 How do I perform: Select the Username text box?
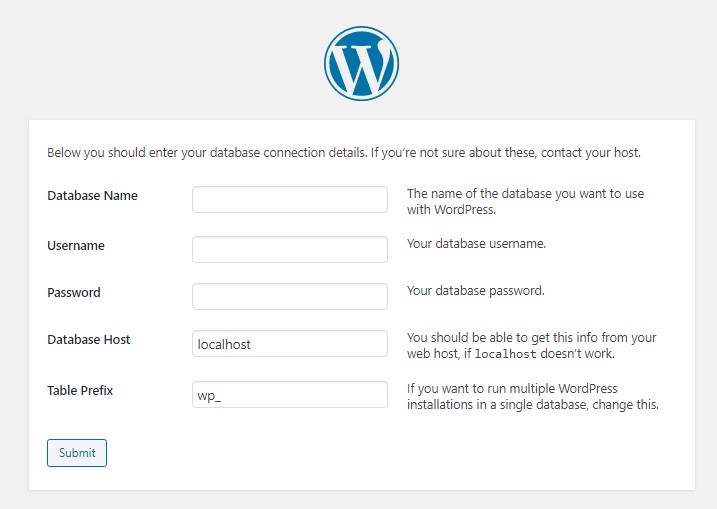coord(290,249)
